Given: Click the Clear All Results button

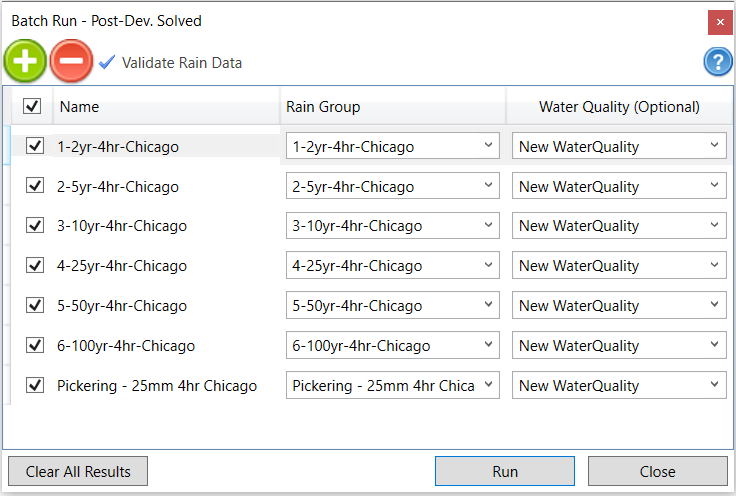Looking at the screenshot, I should [x=77, y=471].
